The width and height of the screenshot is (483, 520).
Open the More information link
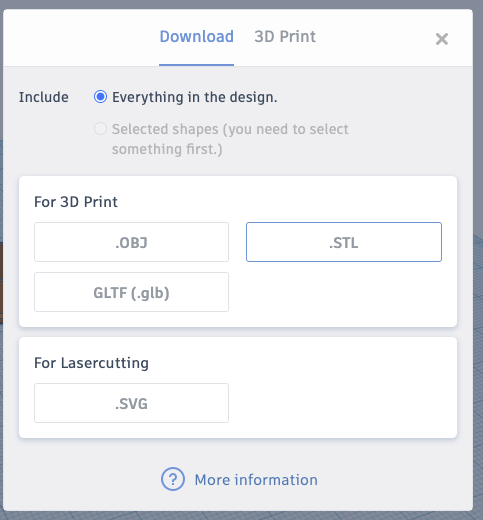[256, 480]
